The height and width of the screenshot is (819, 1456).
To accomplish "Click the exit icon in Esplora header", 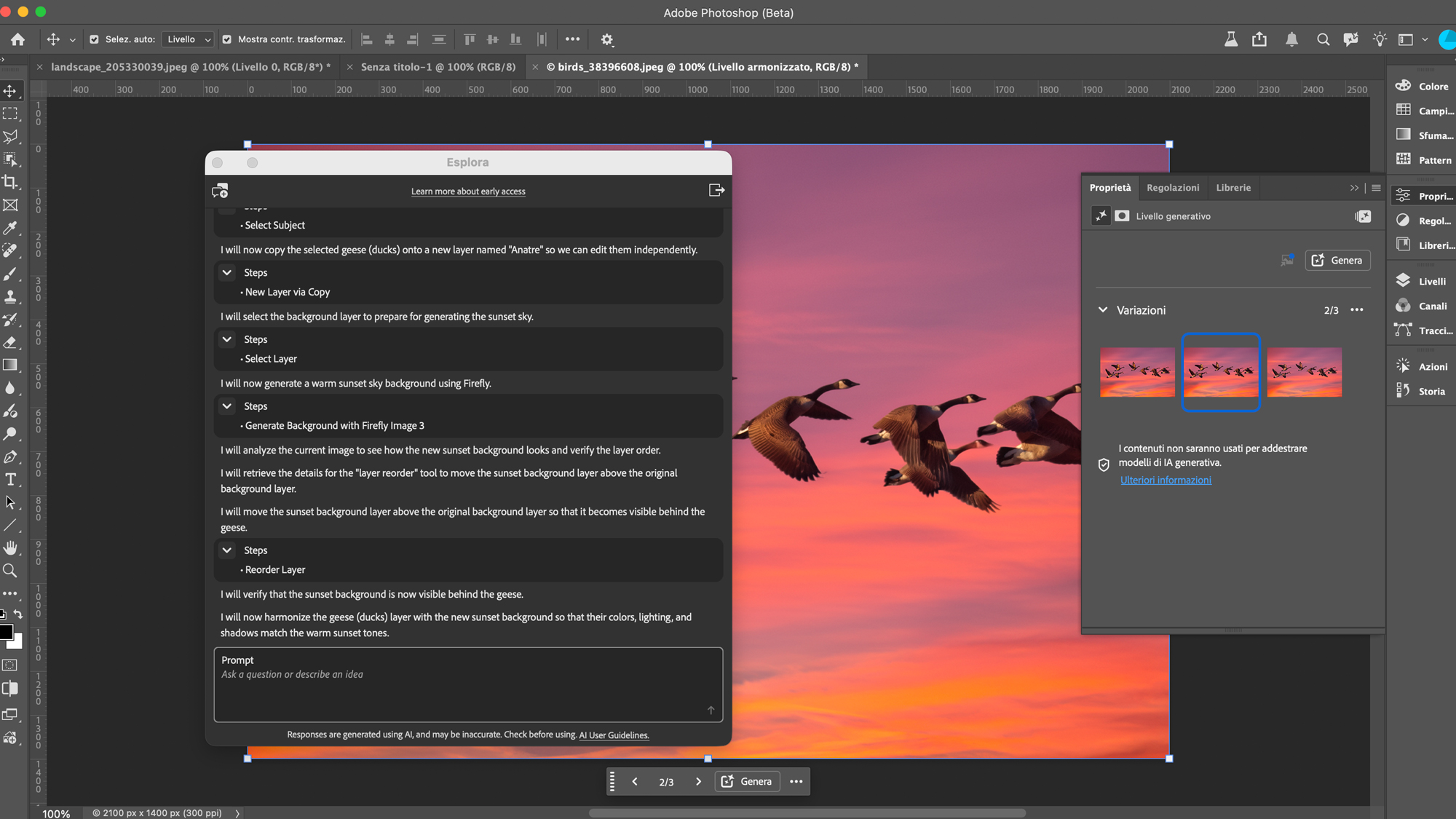I will pyautogui.click(x=716, y=190).
